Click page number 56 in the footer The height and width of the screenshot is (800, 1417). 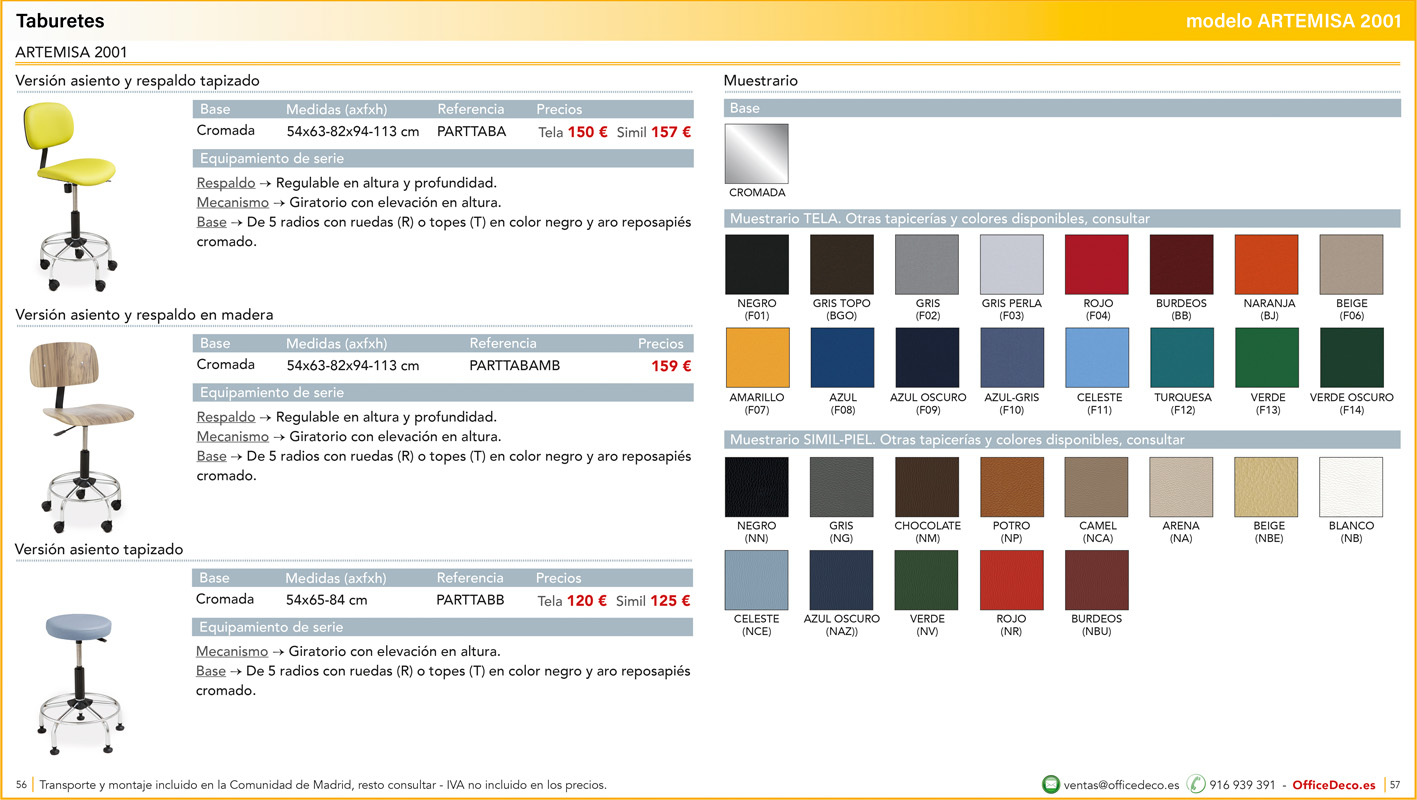tap(21, 785)
